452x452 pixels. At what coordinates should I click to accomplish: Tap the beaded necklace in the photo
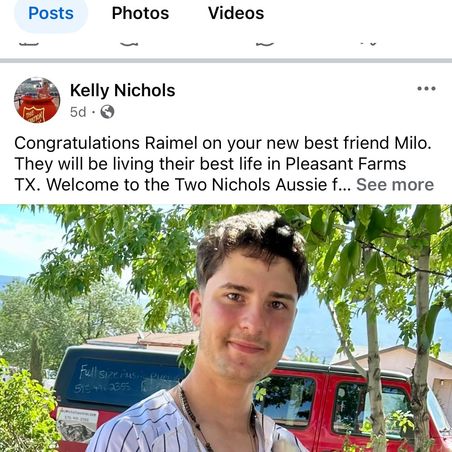click(195, 420)
